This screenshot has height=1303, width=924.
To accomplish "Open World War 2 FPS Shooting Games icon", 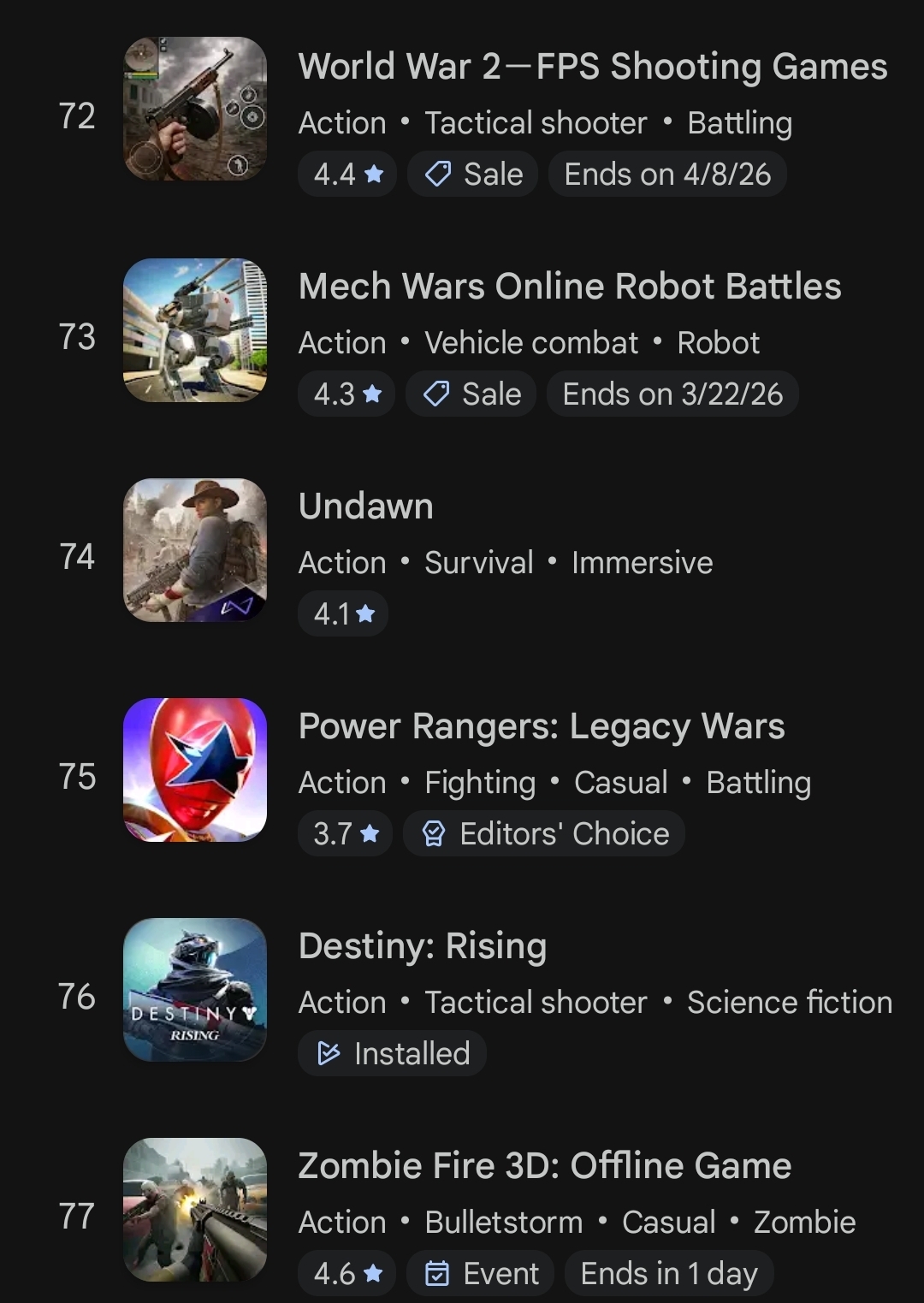I will (x=195, y=109).
